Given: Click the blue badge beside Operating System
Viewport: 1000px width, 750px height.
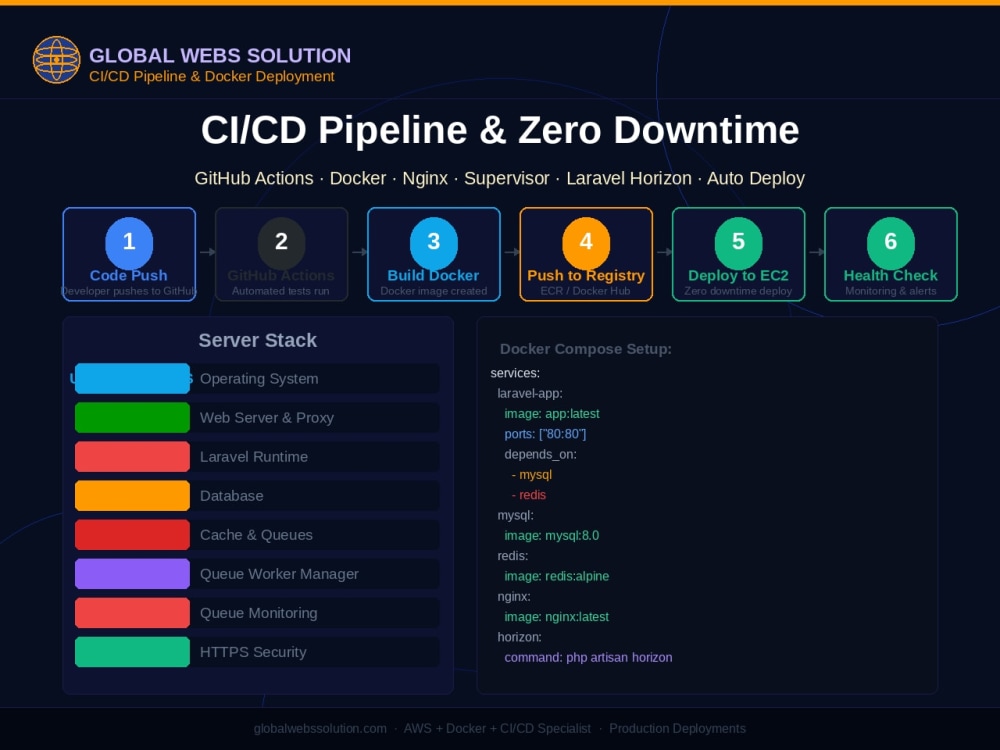Looking at the screenshot, I should (132, 379).
